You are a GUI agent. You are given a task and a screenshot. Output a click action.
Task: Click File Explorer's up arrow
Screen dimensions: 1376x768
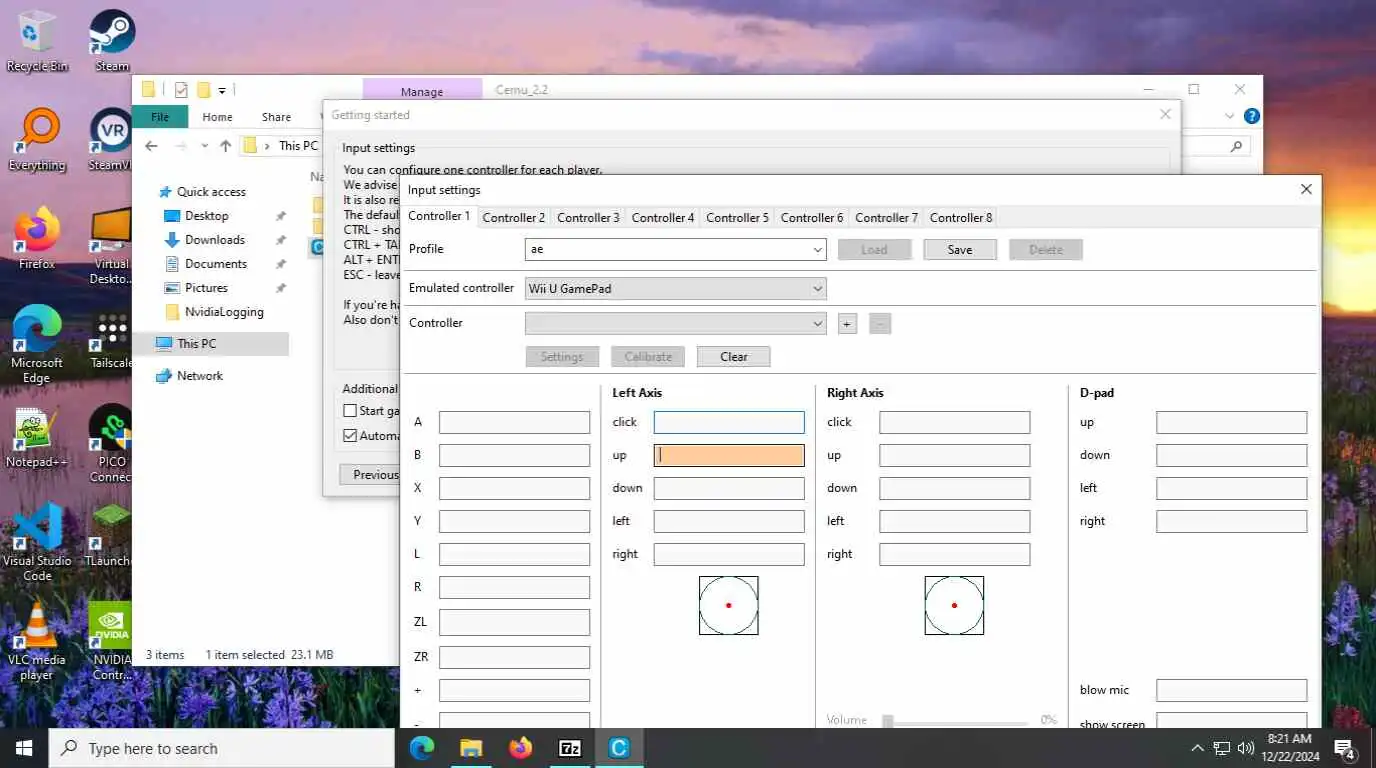225,146
